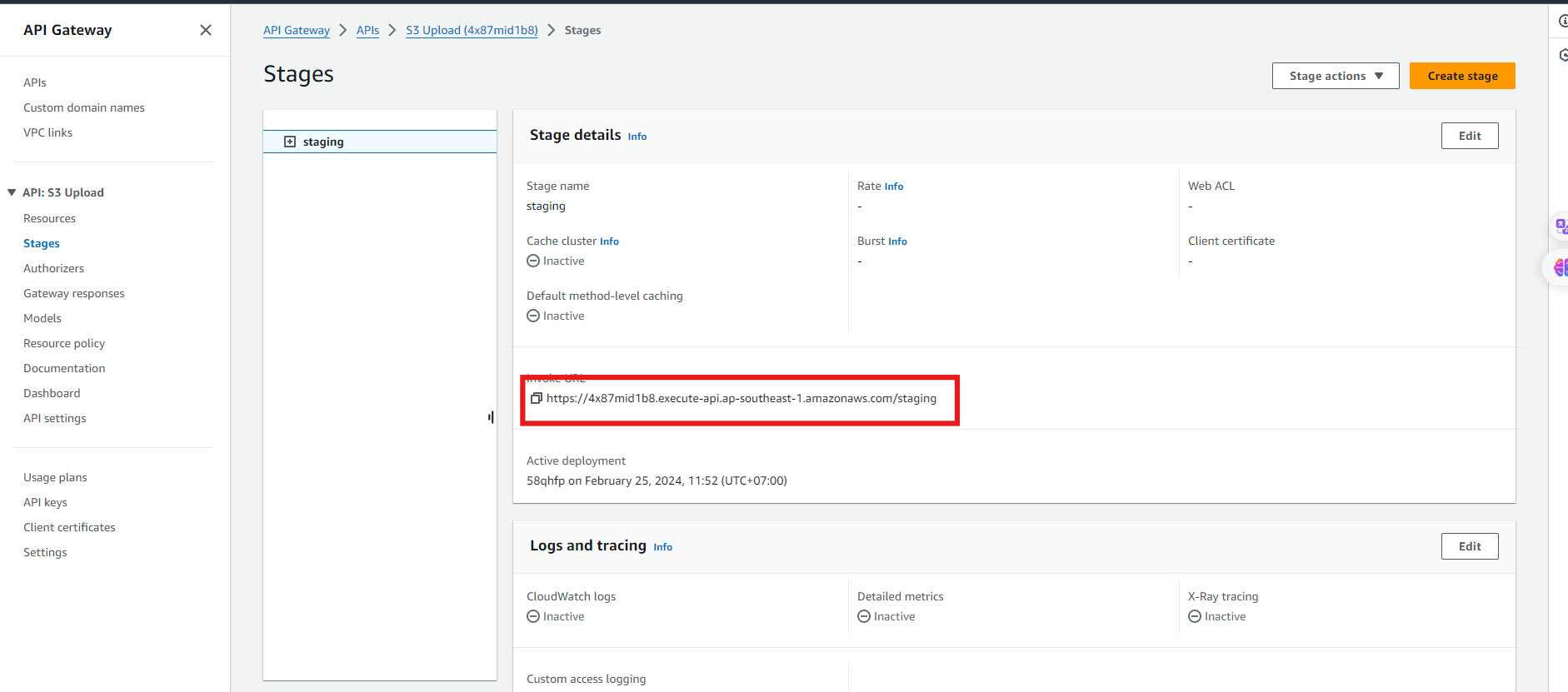The width and height of the screenshot is (1568, 692).
Task: Open Info link next to Burst
Action: point(897,241)
